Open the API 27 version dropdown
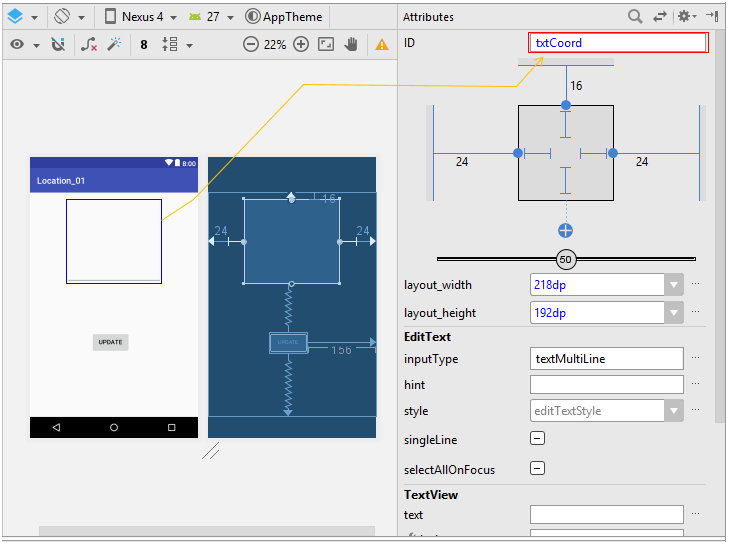The width and height of the screenshot is (729, 544). [211, 17]
